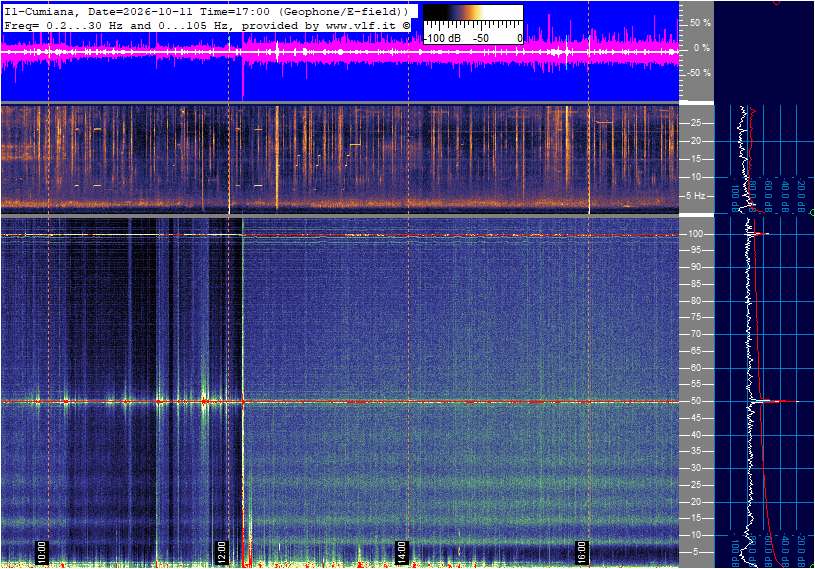Click '40.0 dB' label in lower spectrum graph
The height and width of the screenshot is (569, 815).
785,551
